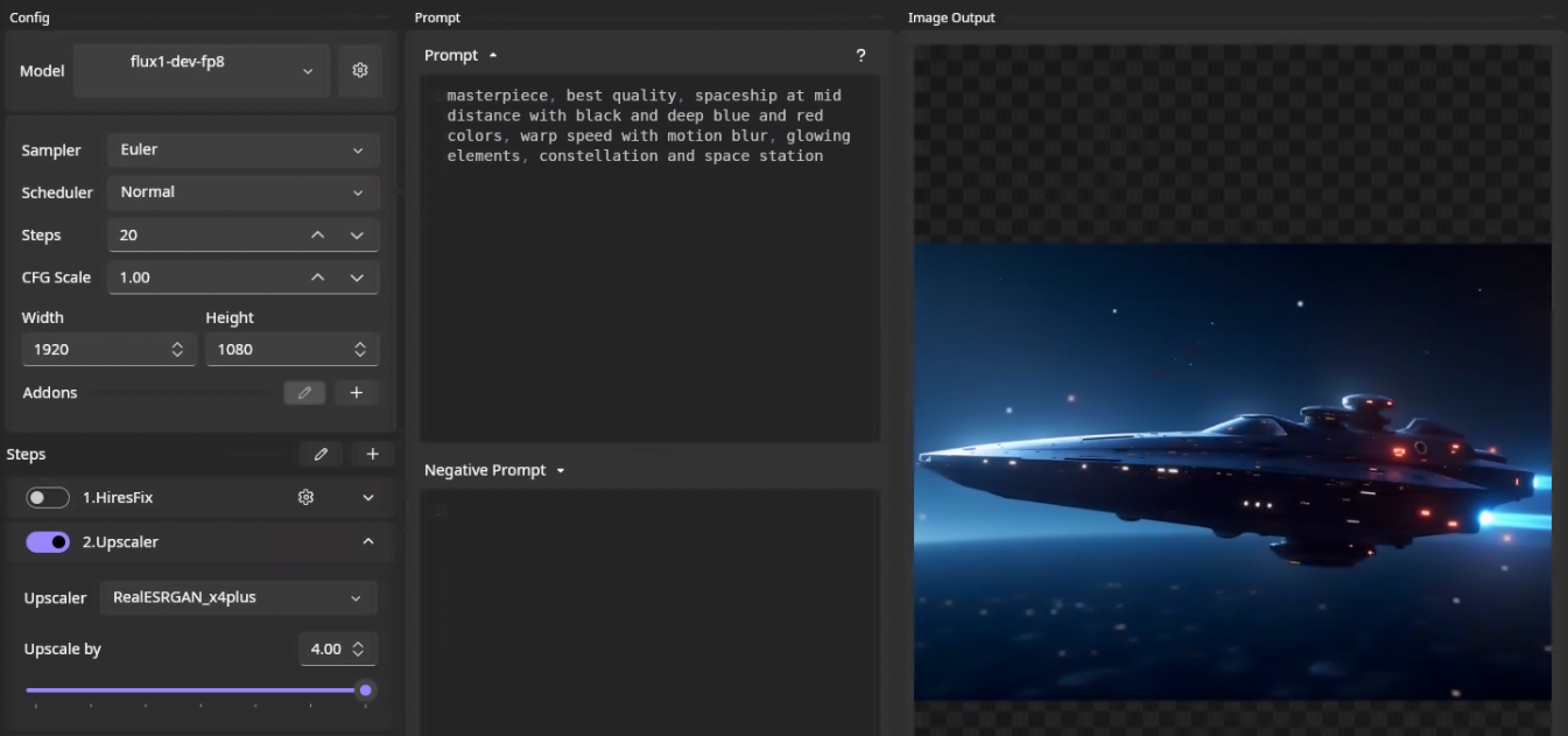Viewport: 1568px width, 736px height.
Task: Click the generated spaceship image
Action: point(1232,472)
